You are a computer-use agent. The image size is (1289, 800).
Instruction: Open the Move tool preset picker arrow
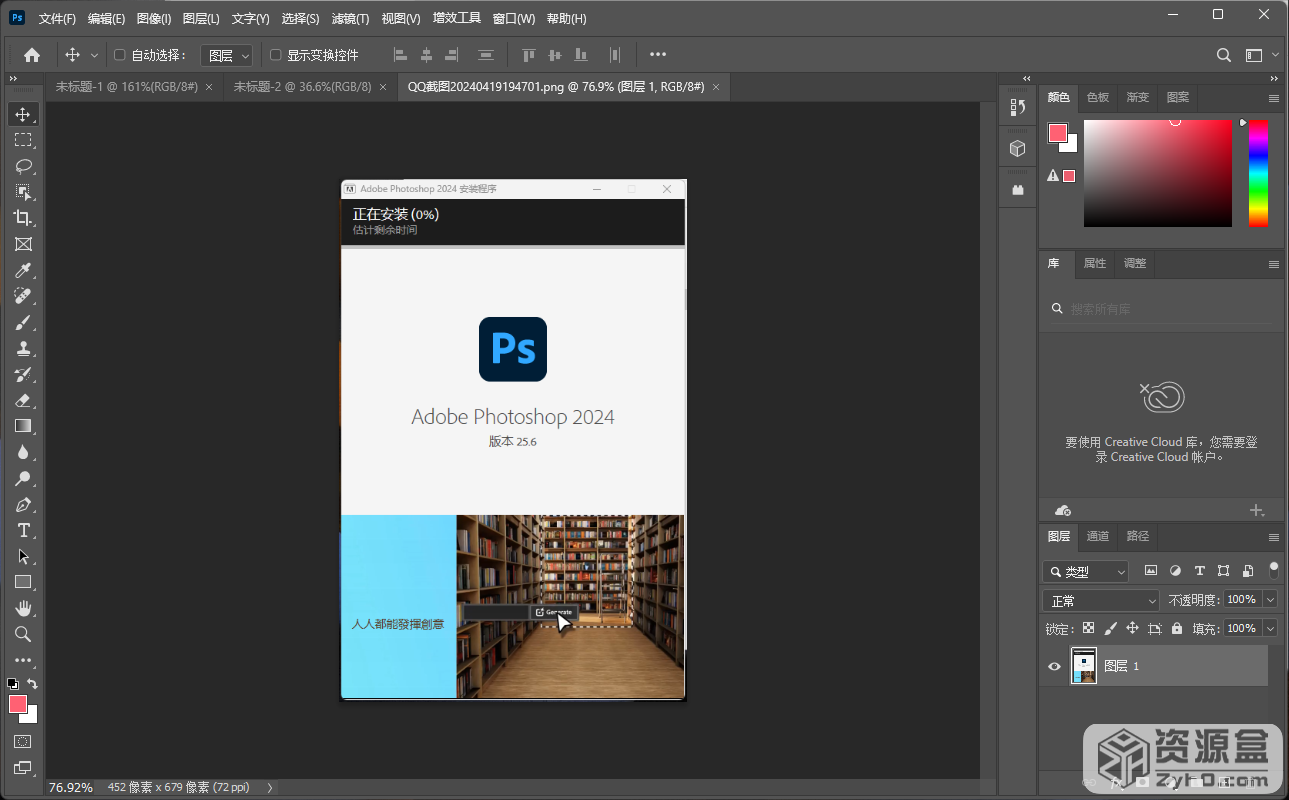(95, 55)
